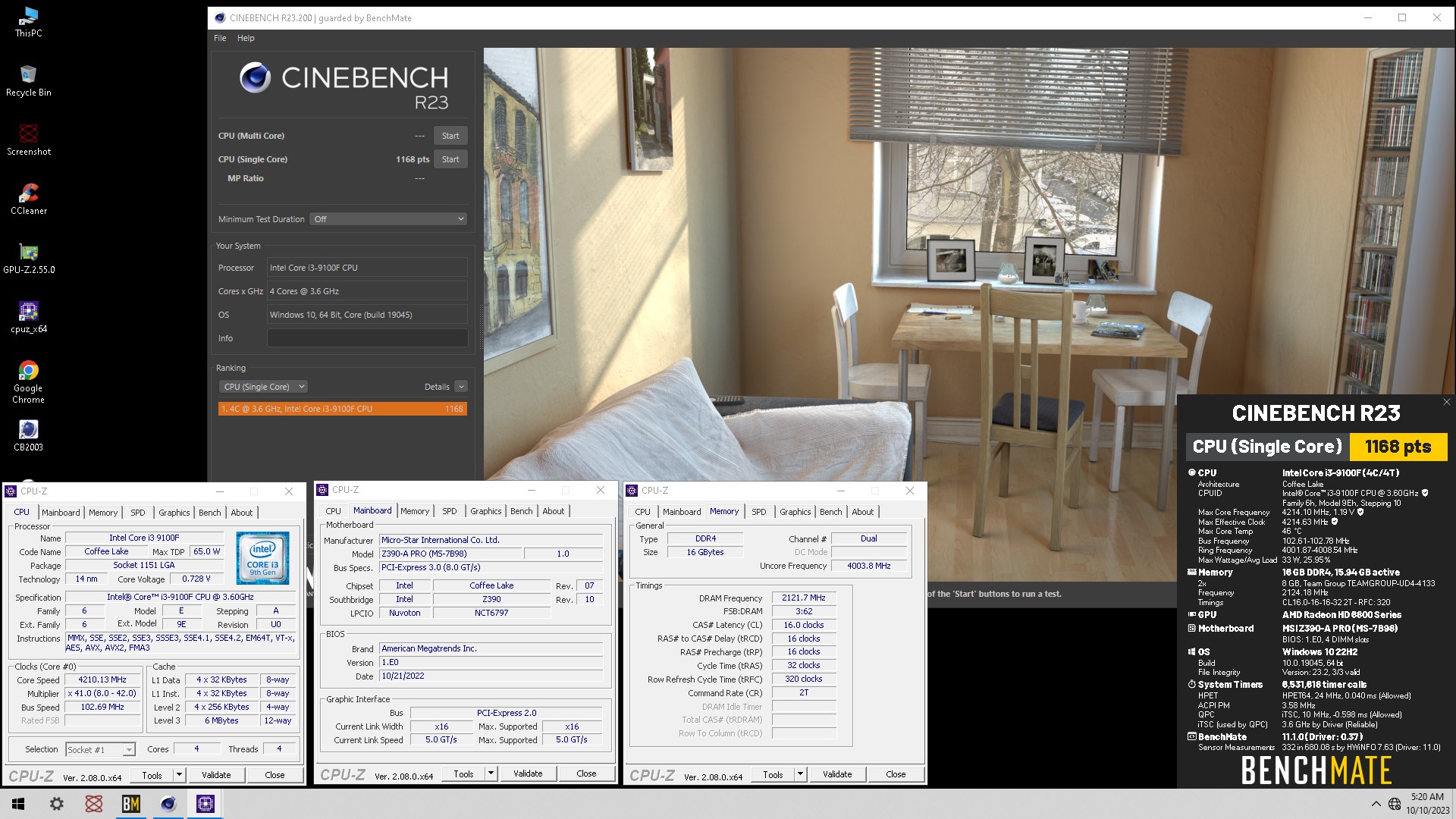Switch to the Cinebench taskbar icon
1456x819 pixels.
[168, 804]
